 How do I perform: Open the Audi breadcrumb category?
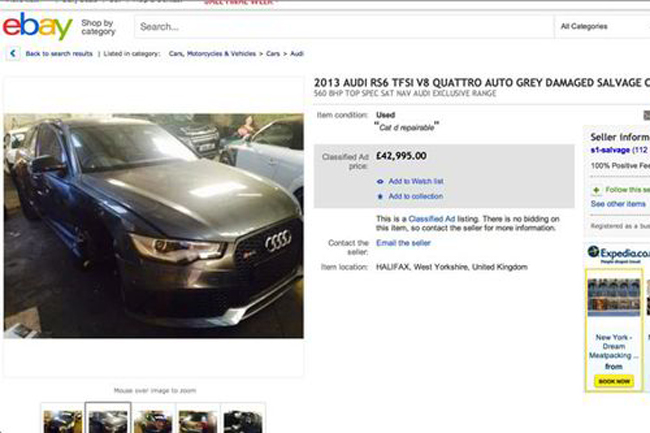297,54
